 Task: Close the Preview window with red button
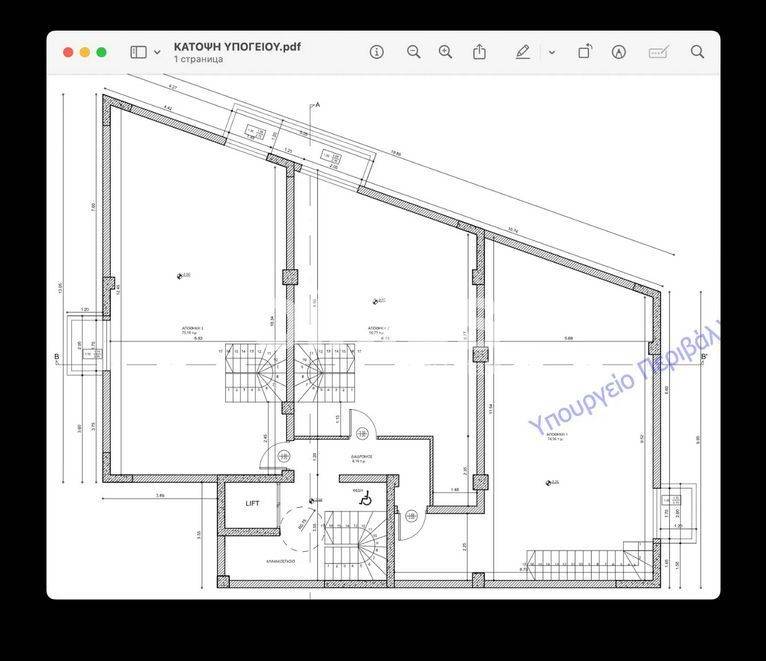click(x=68, y=52)
